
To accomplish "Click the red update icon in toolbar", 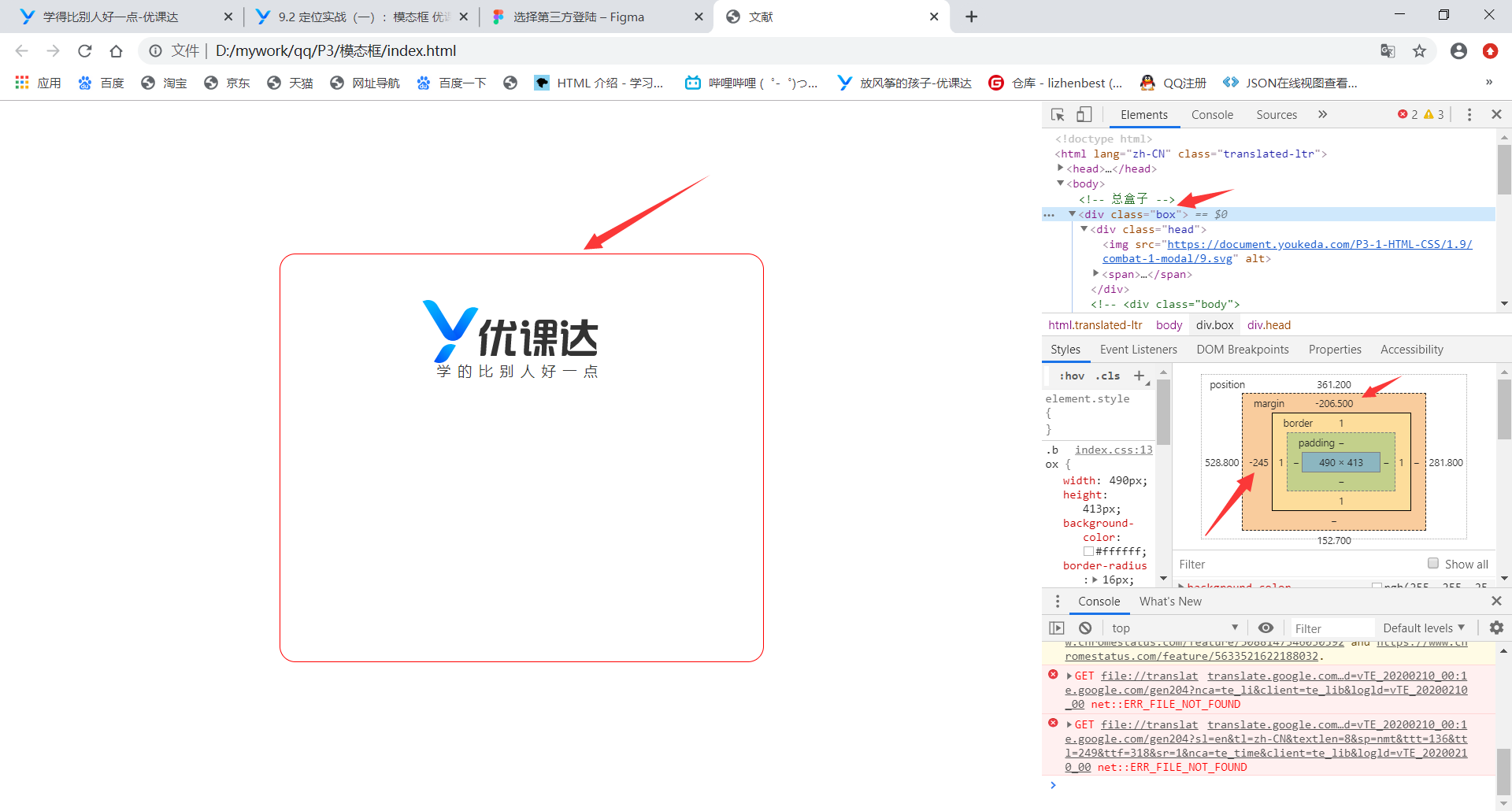I will [1490, 51].
